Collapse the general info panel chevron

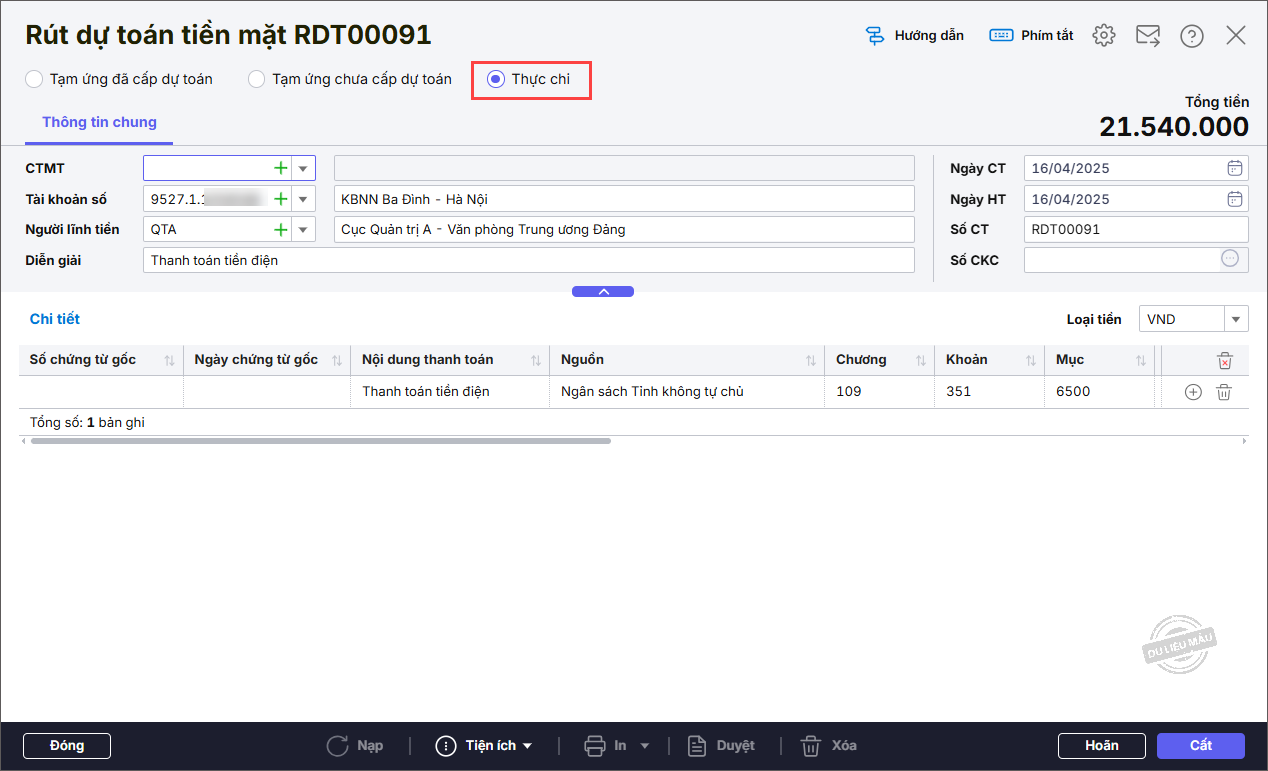coord(603,292)
